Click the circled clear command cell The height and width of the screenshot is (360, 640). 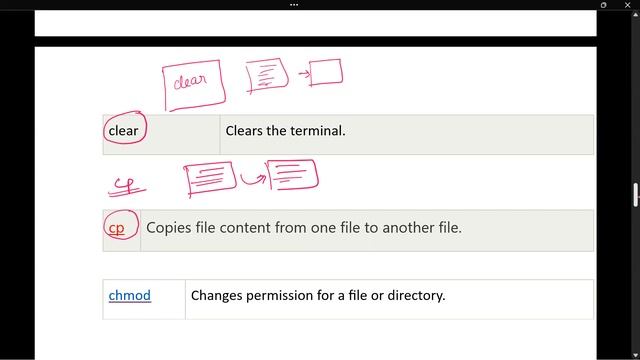point(124,131)
